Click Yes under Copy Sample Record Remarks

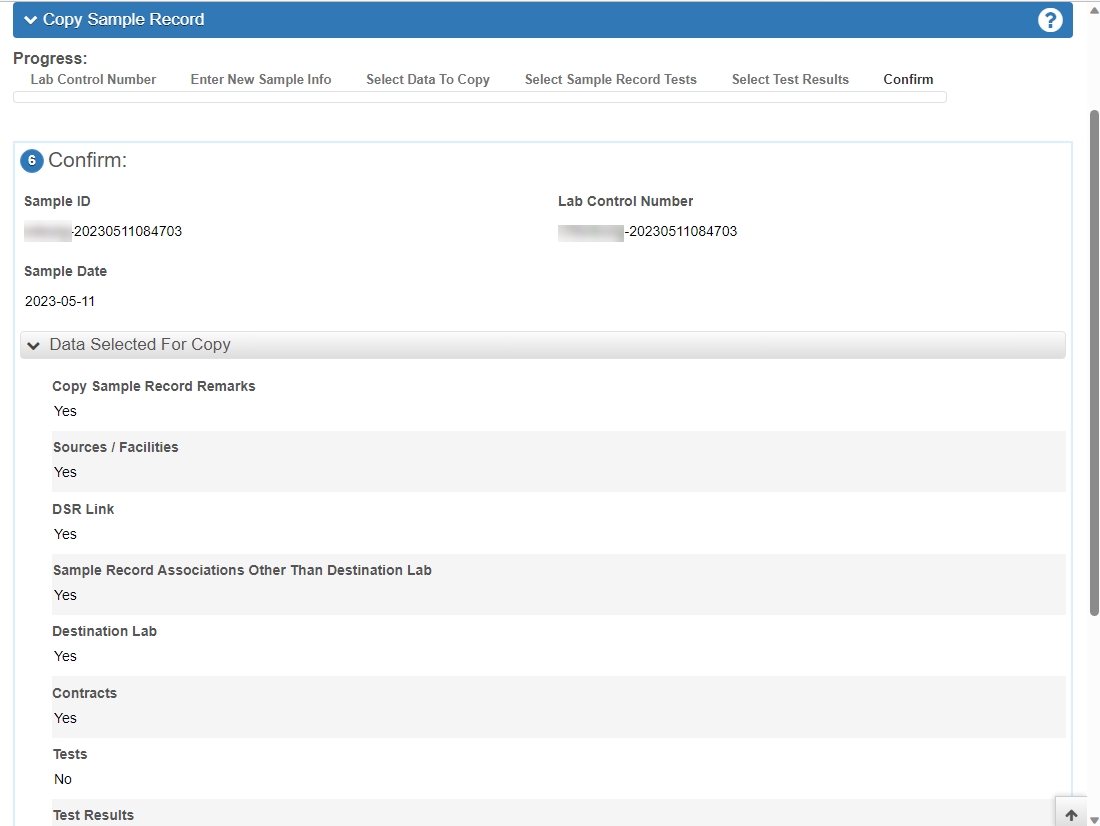click(65, 411)
